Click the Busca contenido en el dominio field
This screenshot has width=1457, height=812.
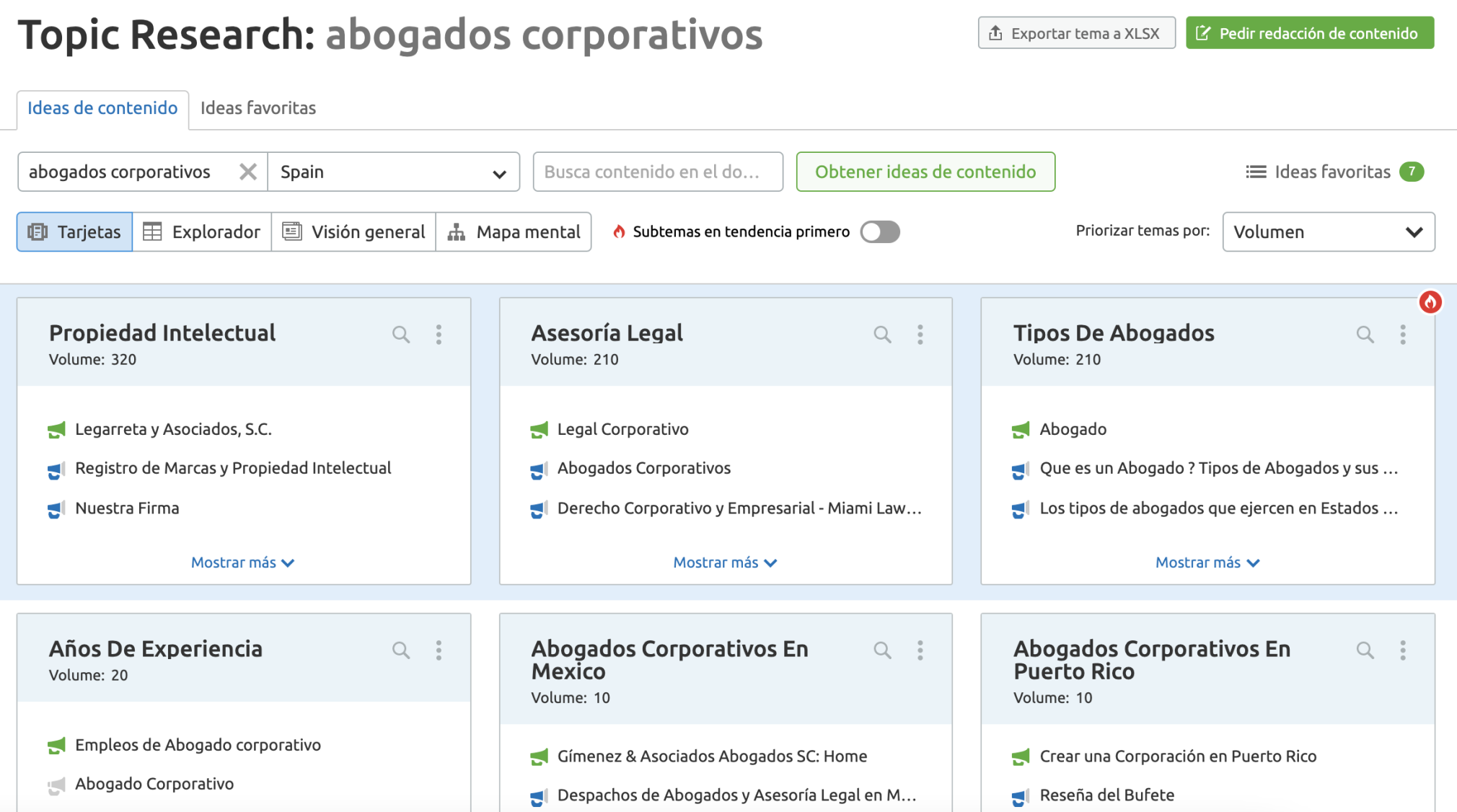[657, 172]
